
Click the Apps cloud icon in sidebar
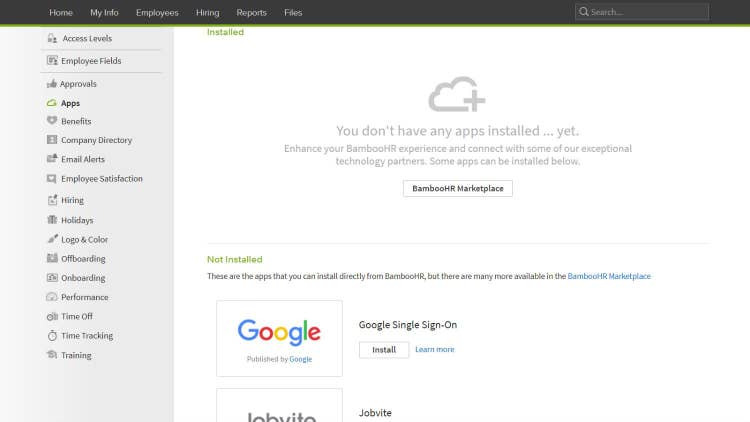pyautogui.click(x=52, y=103)
